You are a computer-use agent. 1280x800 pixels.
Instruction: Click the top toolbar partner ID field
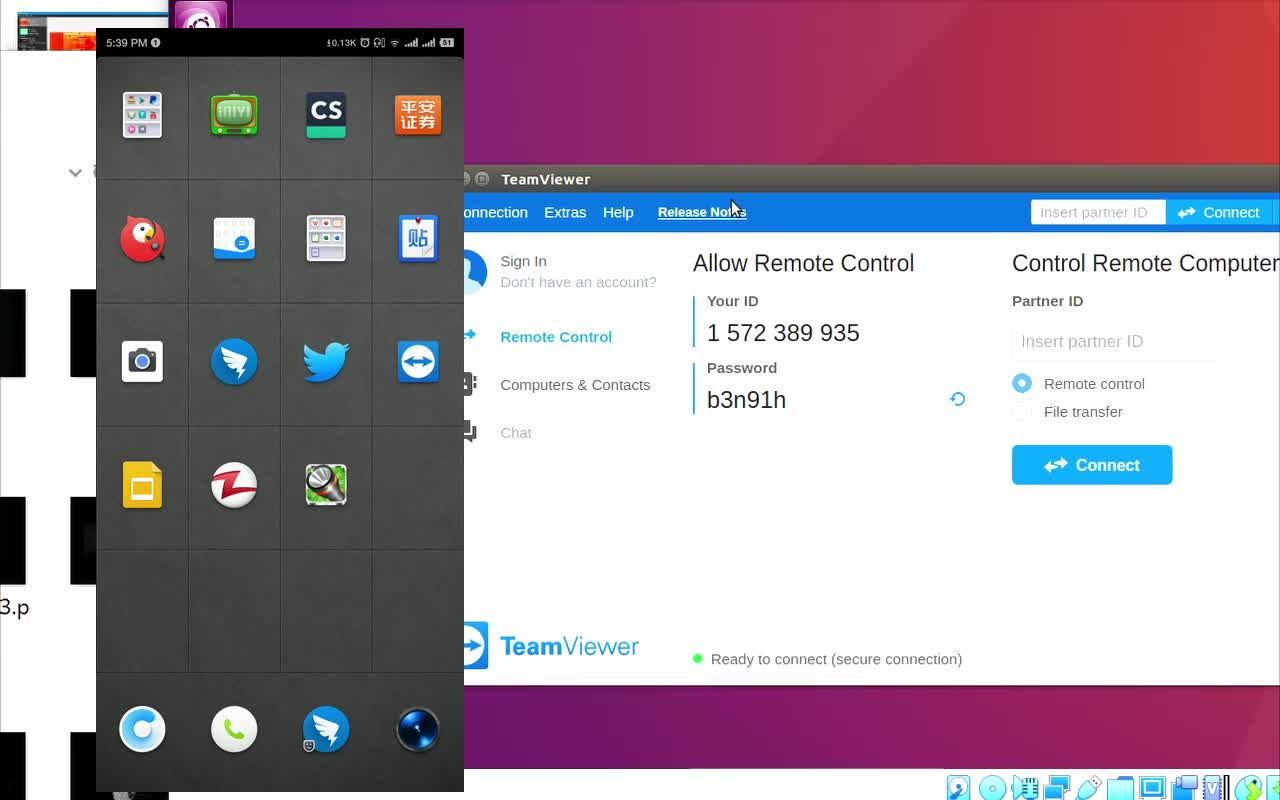pos(1098,212)
